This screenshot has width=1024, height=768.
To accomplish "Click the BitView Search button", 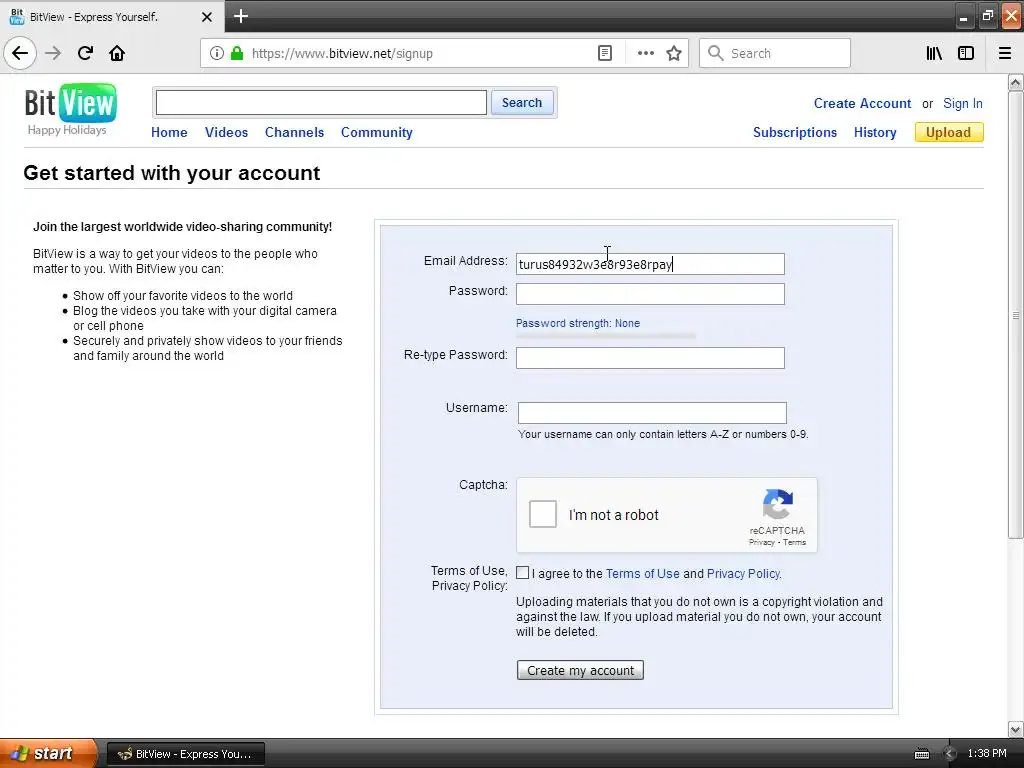I will click(x=522, y=103).
